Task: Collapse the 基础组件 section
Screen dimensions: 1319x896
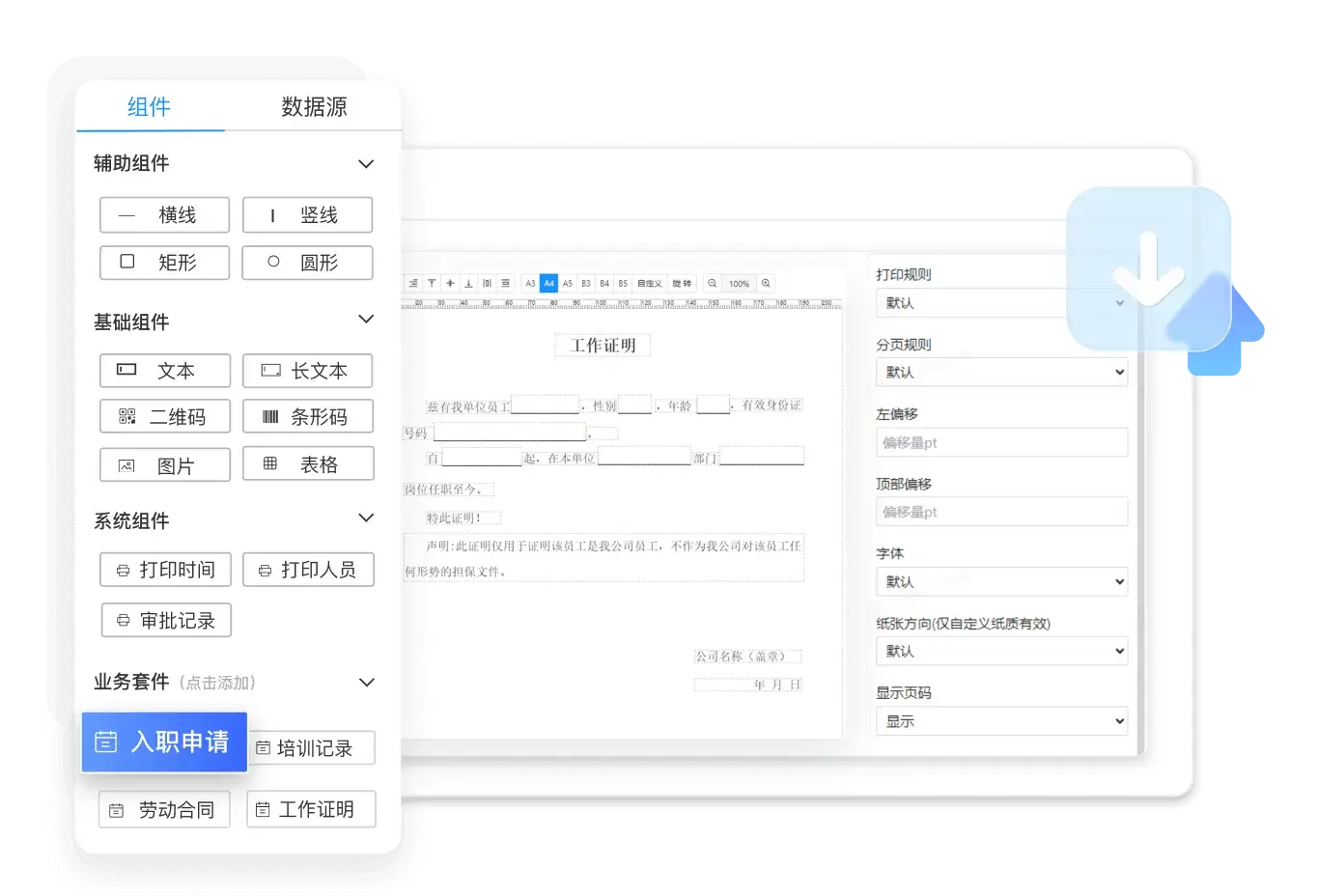Action: tap(366, 319)
